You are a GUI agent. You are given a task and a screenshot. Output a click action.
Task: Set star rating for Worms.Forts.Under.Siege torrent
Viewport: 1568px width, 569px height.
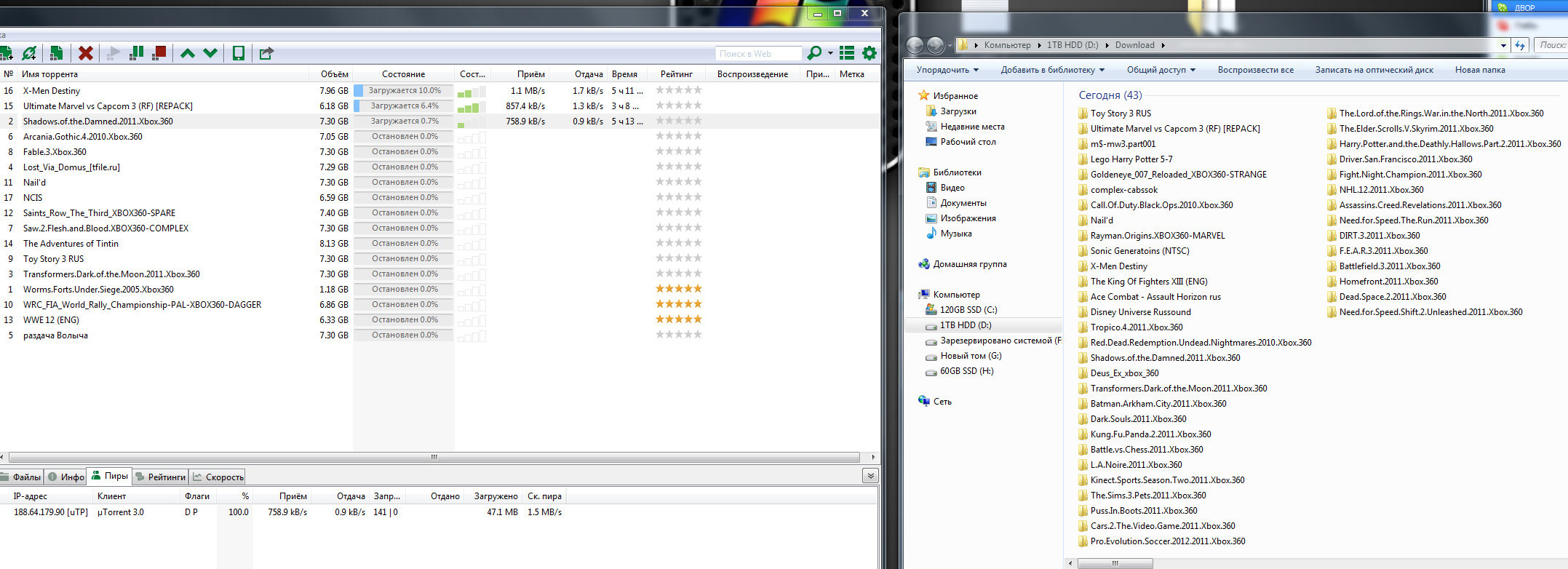point(679,289)
